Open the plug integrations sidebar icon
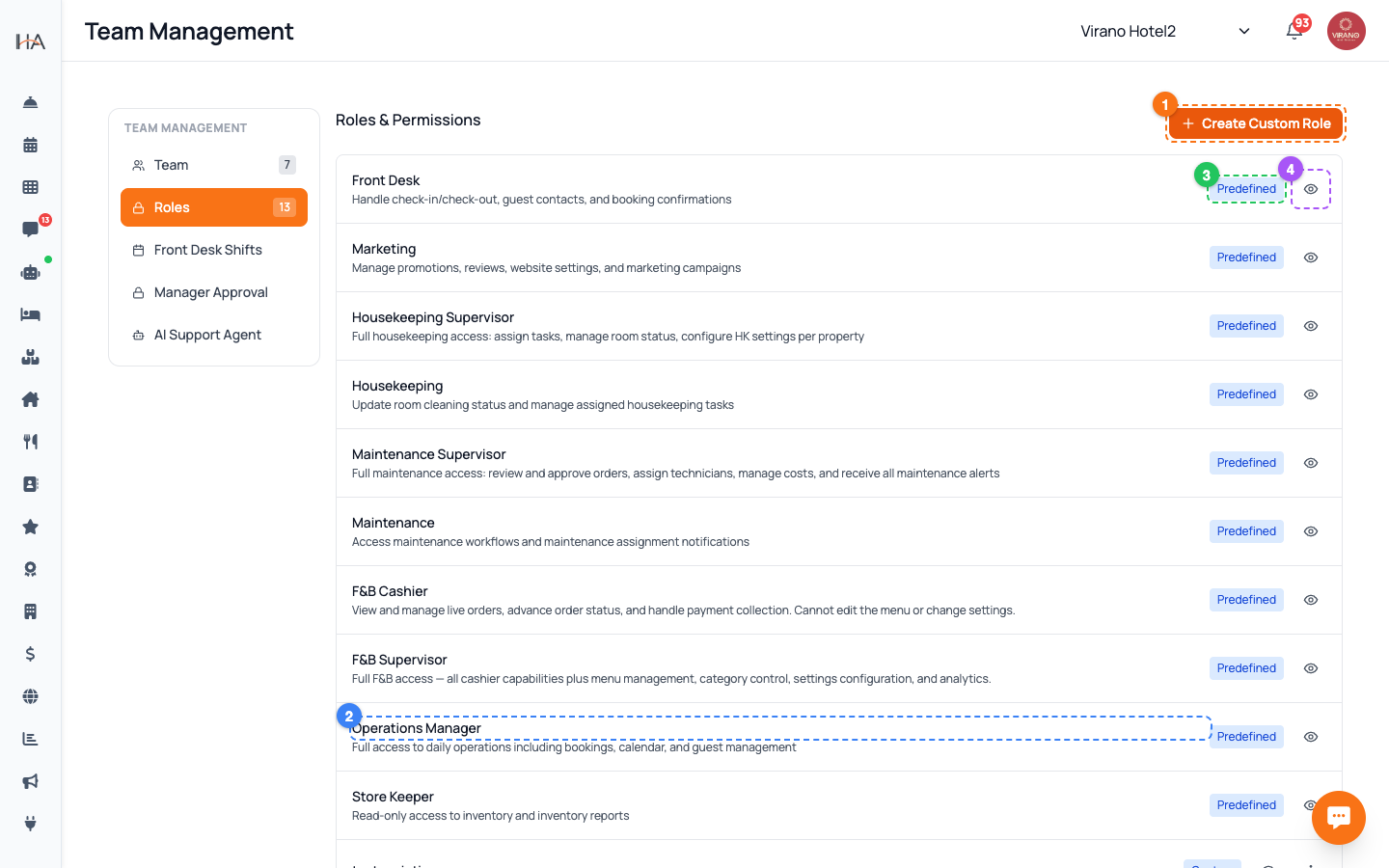The image size is (1389, 868). pos(30,824)
